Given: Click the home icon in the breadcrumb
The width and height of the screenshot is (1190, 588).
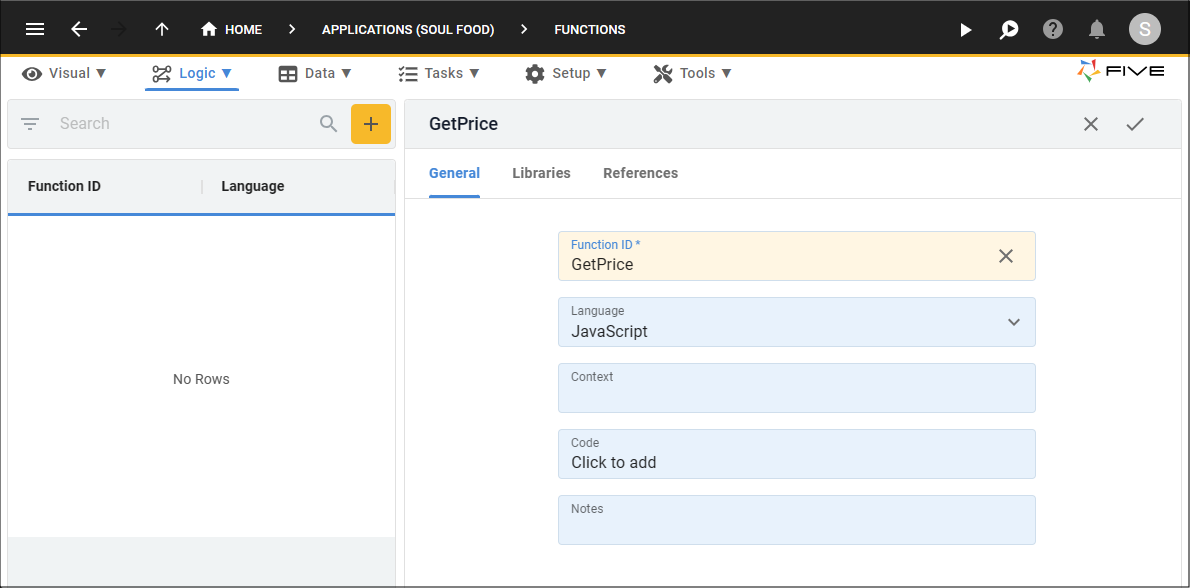Looking at the screenshot, I should 209,30.
